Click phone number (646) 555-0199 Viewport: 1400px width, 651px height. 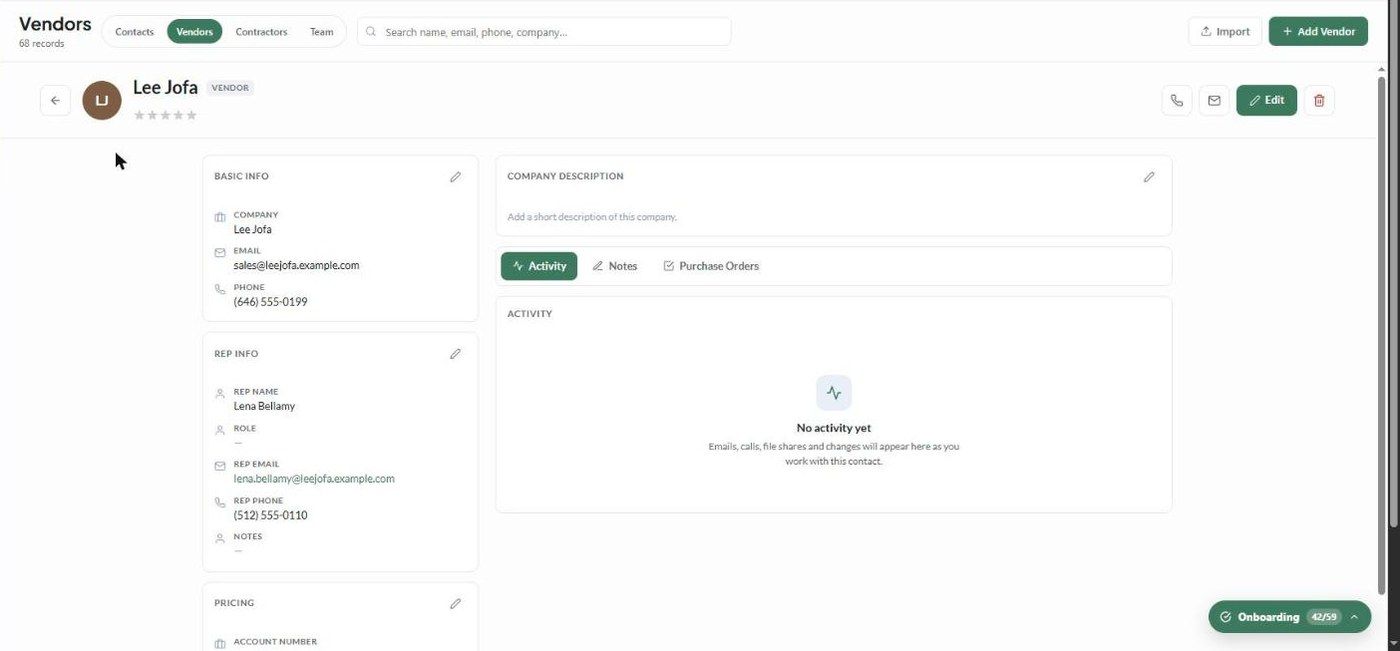271,302
